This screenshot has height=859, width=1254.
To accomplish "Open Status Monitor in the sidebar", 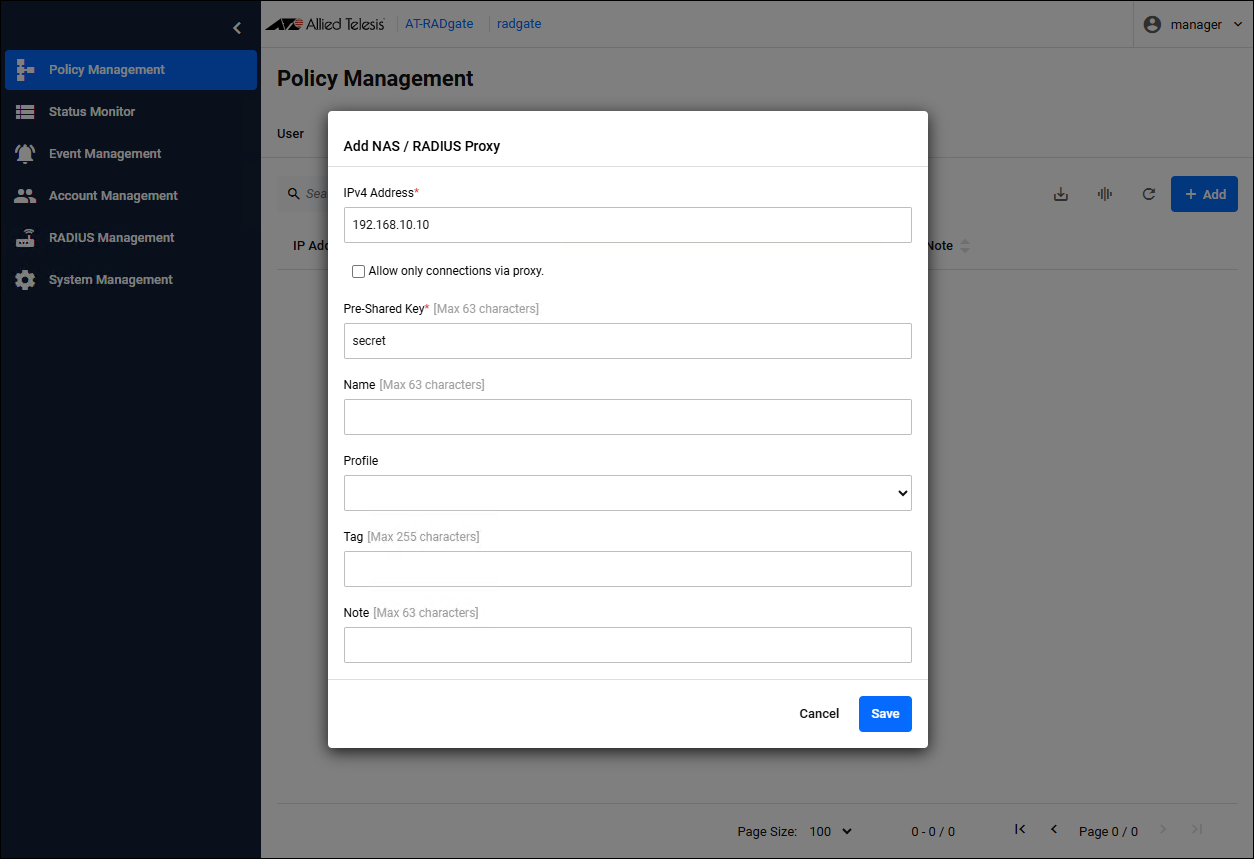I will (x=92, y=112).
